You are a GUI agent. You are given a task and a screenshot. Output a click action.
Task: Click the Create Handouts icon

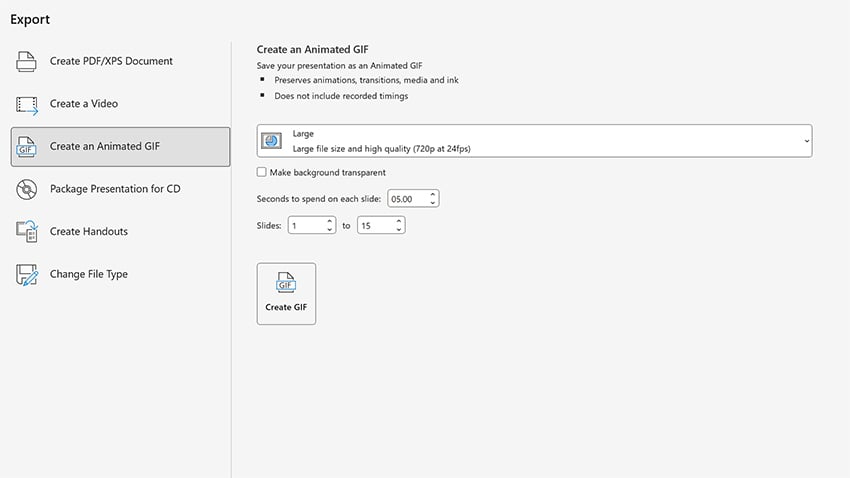point(27,232)
